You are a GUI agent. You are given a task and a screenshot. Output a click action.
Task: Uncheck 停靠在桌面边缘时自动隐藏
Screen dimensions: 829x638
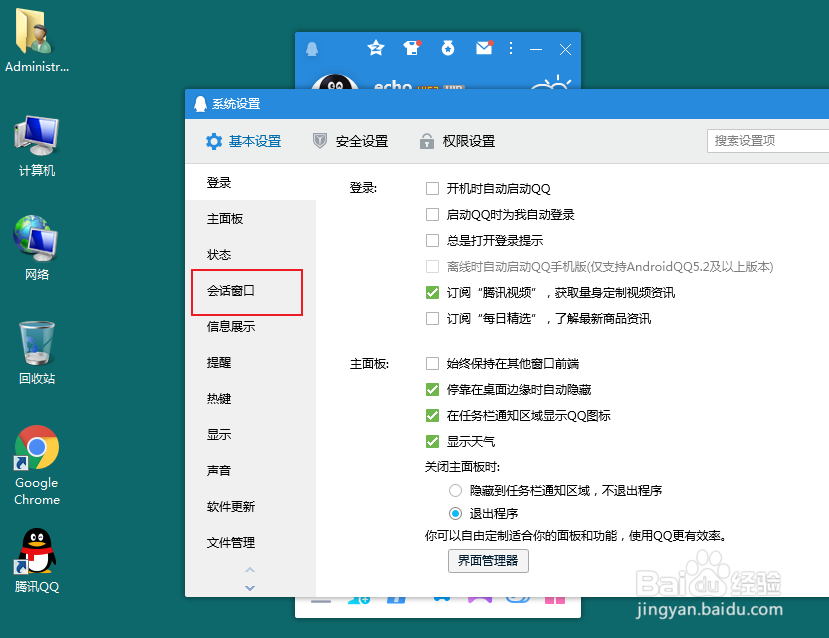coord(432,390)
